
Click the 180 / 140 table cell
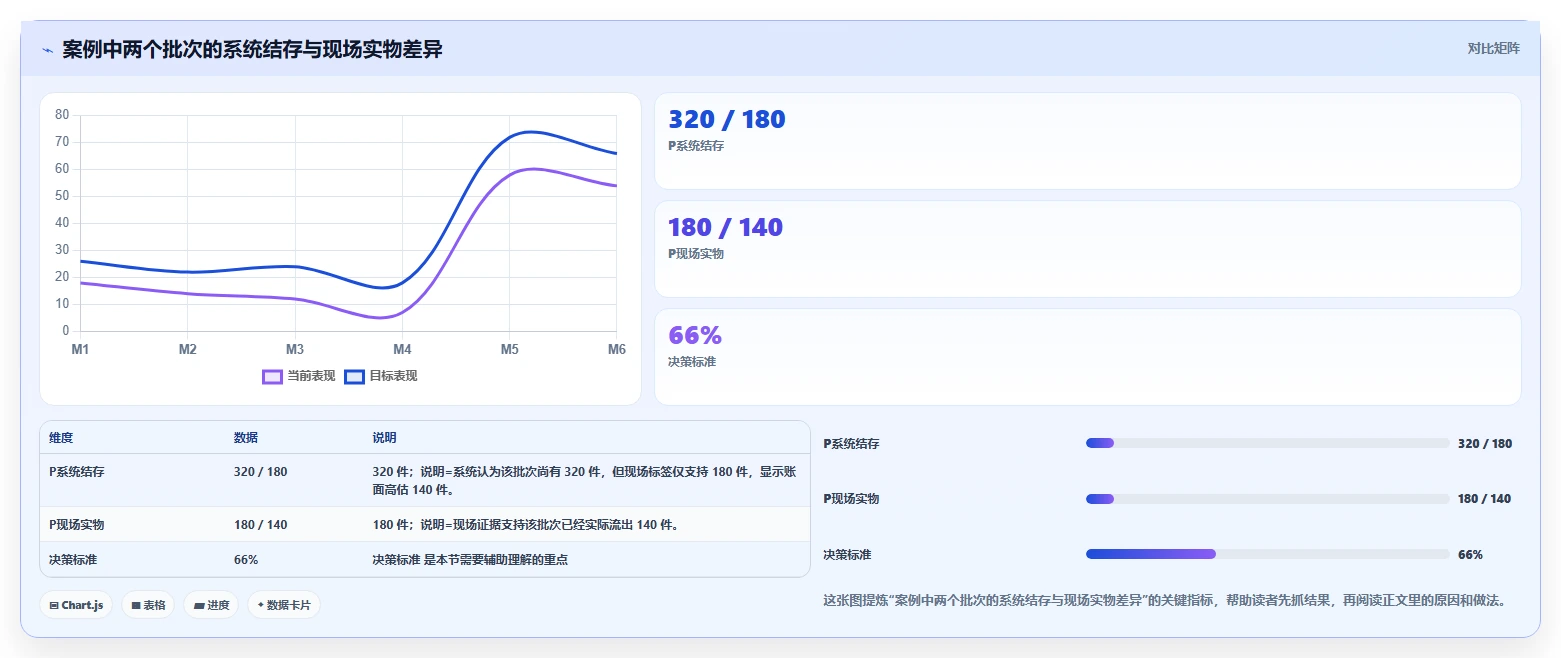[260, 525]
